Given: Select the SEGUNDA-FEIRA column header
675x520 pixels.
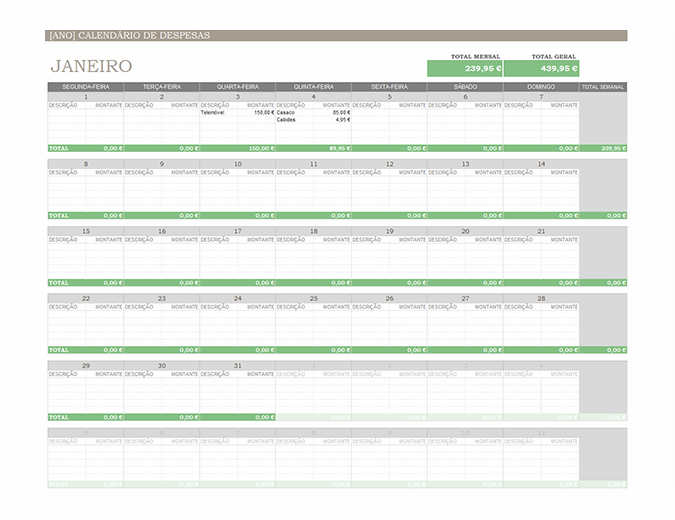Looking at the screenshot, I should coord(86,87).
